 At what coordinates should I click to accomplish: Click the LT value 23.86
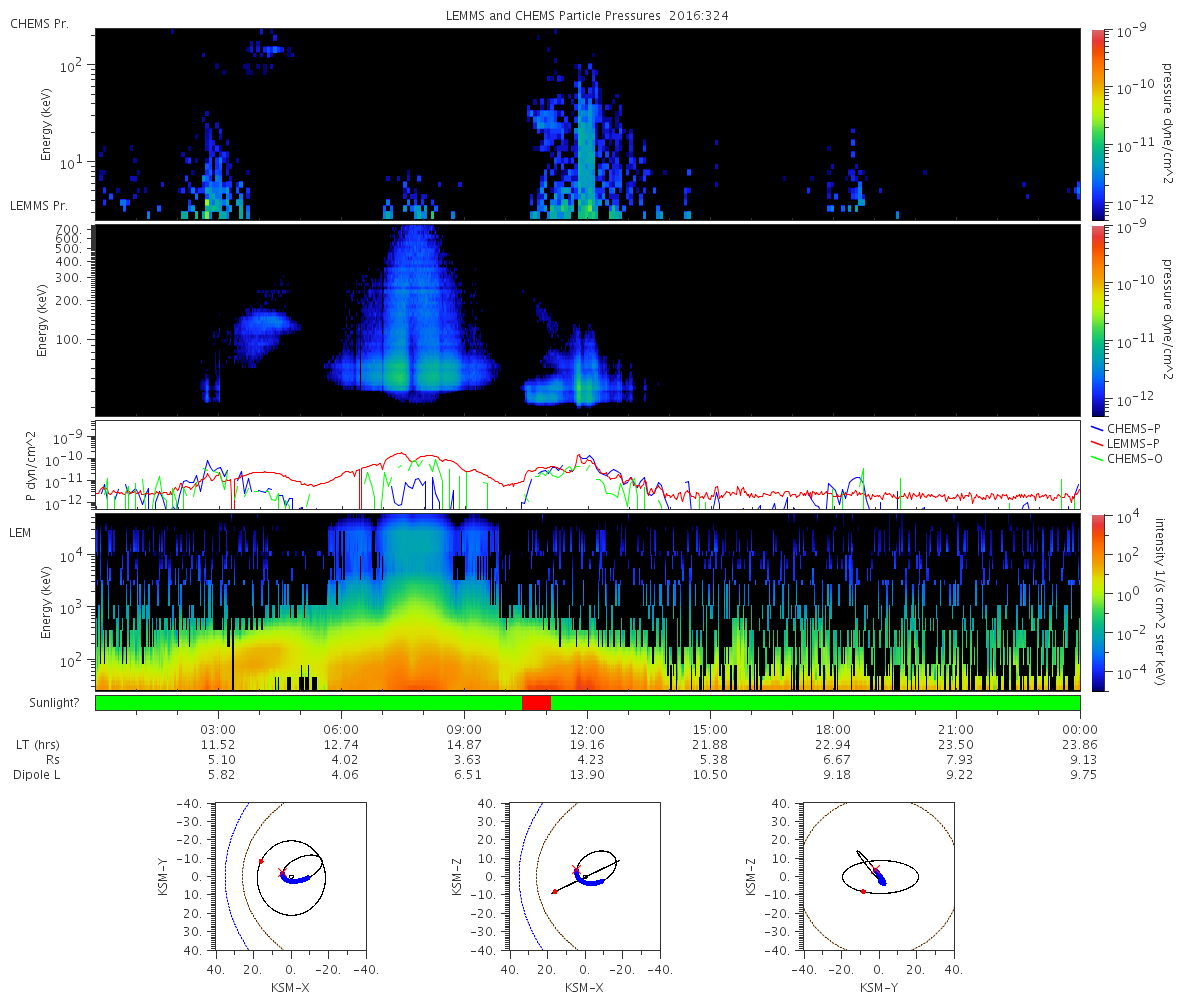[1080, 745]
